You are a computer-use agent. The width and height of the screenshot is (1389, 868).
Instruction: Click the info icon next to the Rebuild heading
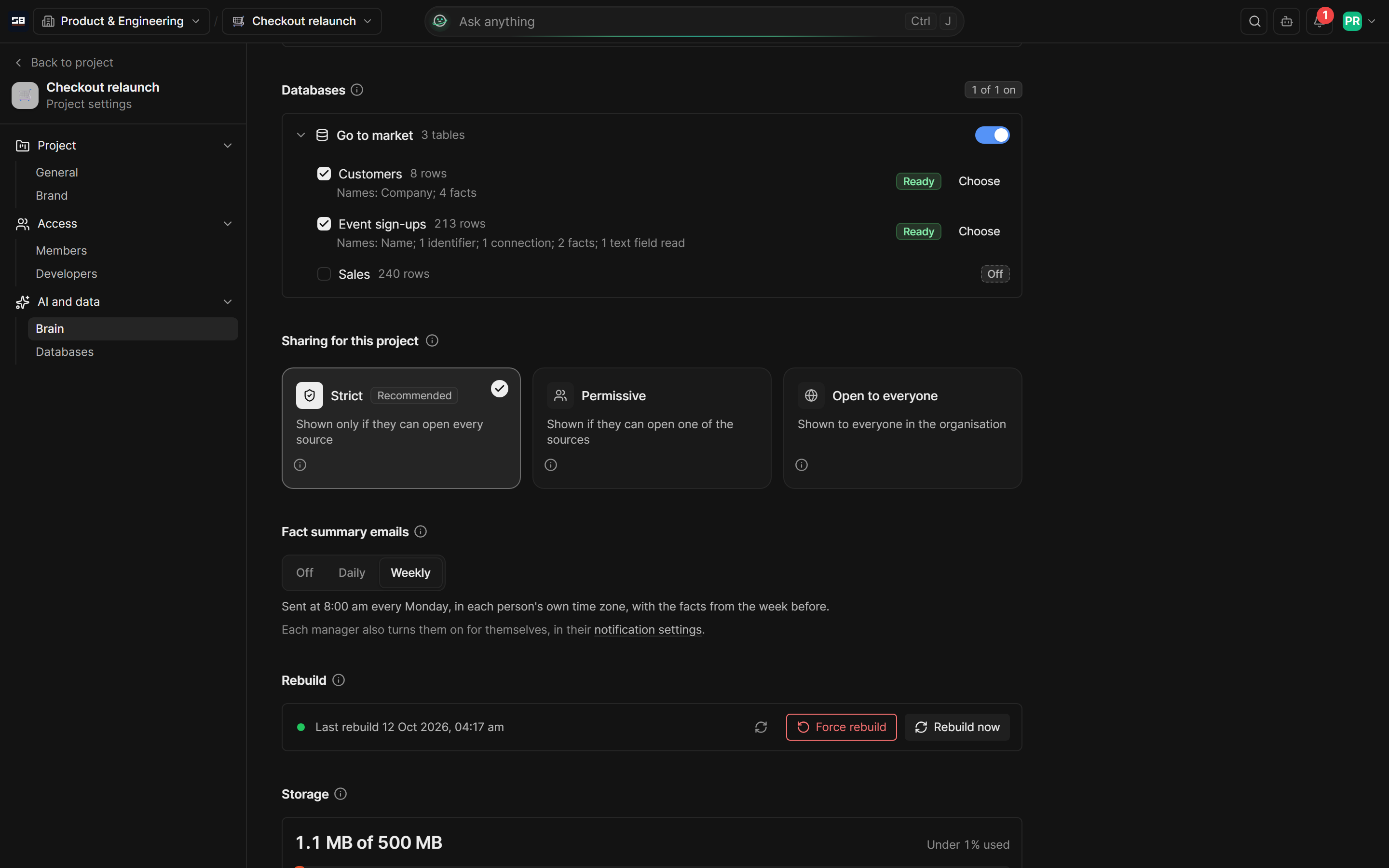pyautogui.click(x=339, y=680)
